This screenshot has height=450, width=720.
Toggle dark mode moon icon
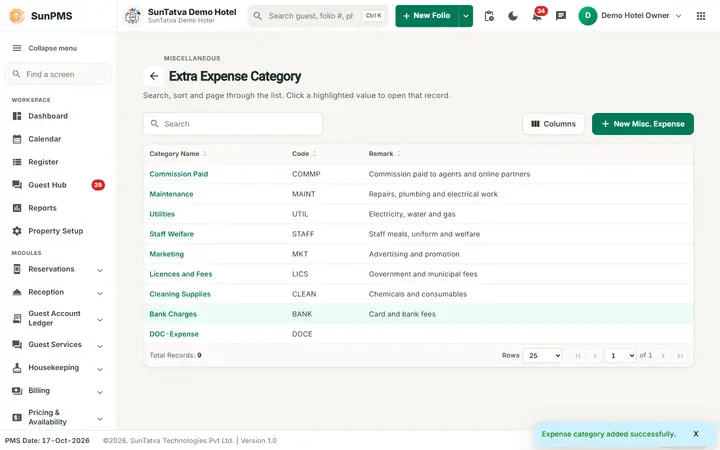pos(513,16)
